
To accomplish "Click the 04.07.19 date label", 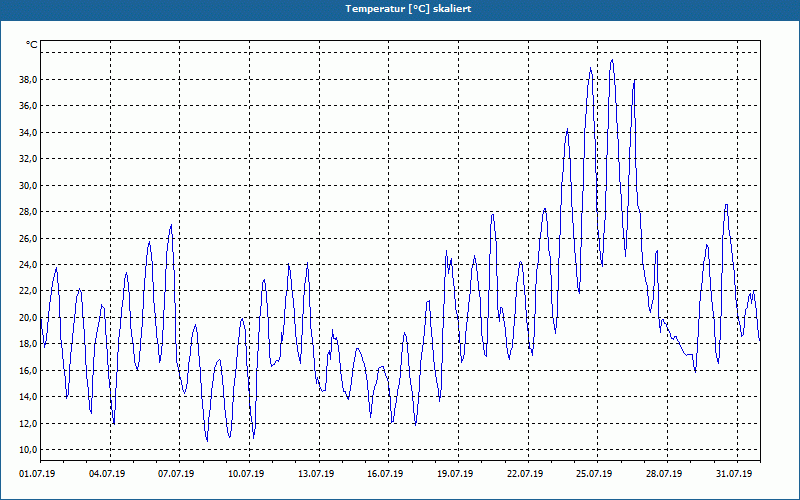I will (x=107, y=474).
